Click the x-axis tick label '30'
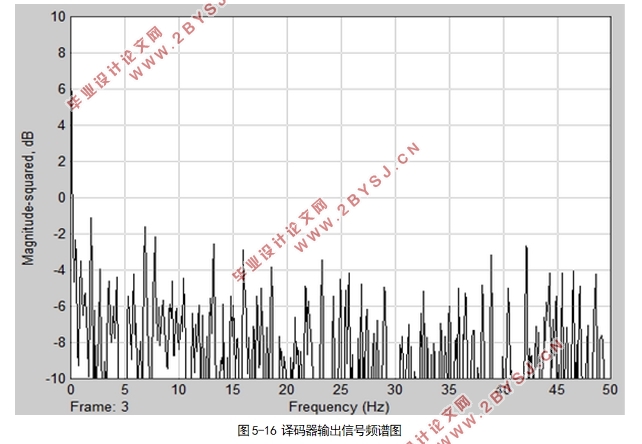Image resolution: width=642 pixels, height=444 pixels. 395,390
